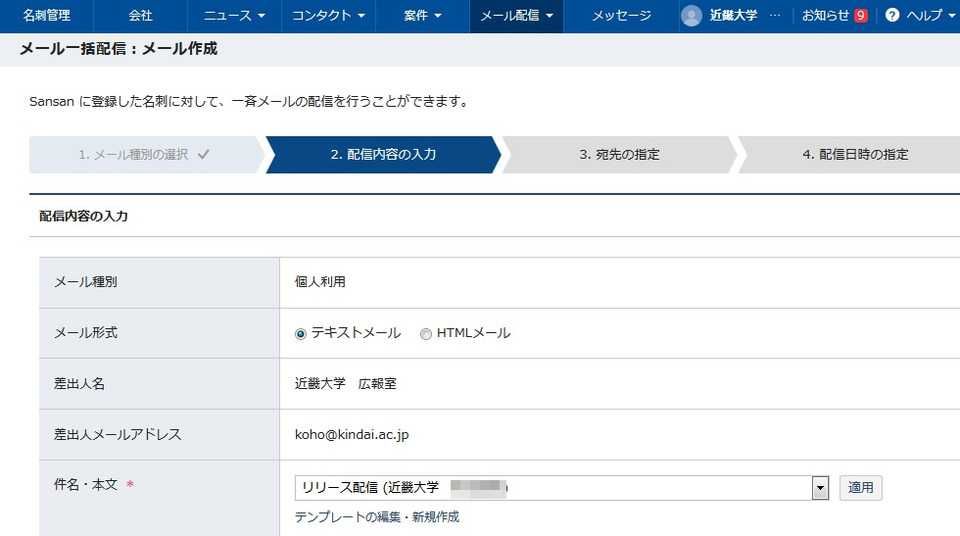Click the 差出人名 label
Viewport: 960px width, 536px height.
[x=79, y=384]
